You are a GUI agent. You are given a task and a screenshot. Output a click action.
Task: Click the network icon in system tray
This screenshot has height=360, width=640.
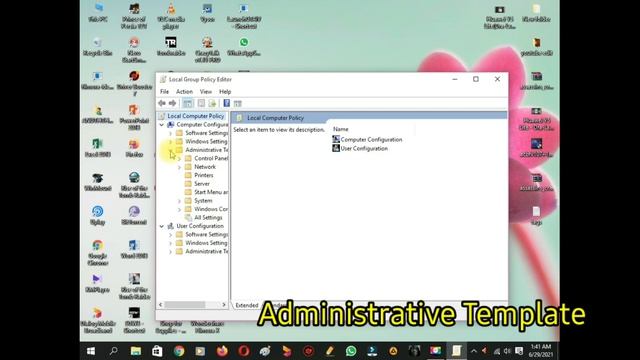496,351
